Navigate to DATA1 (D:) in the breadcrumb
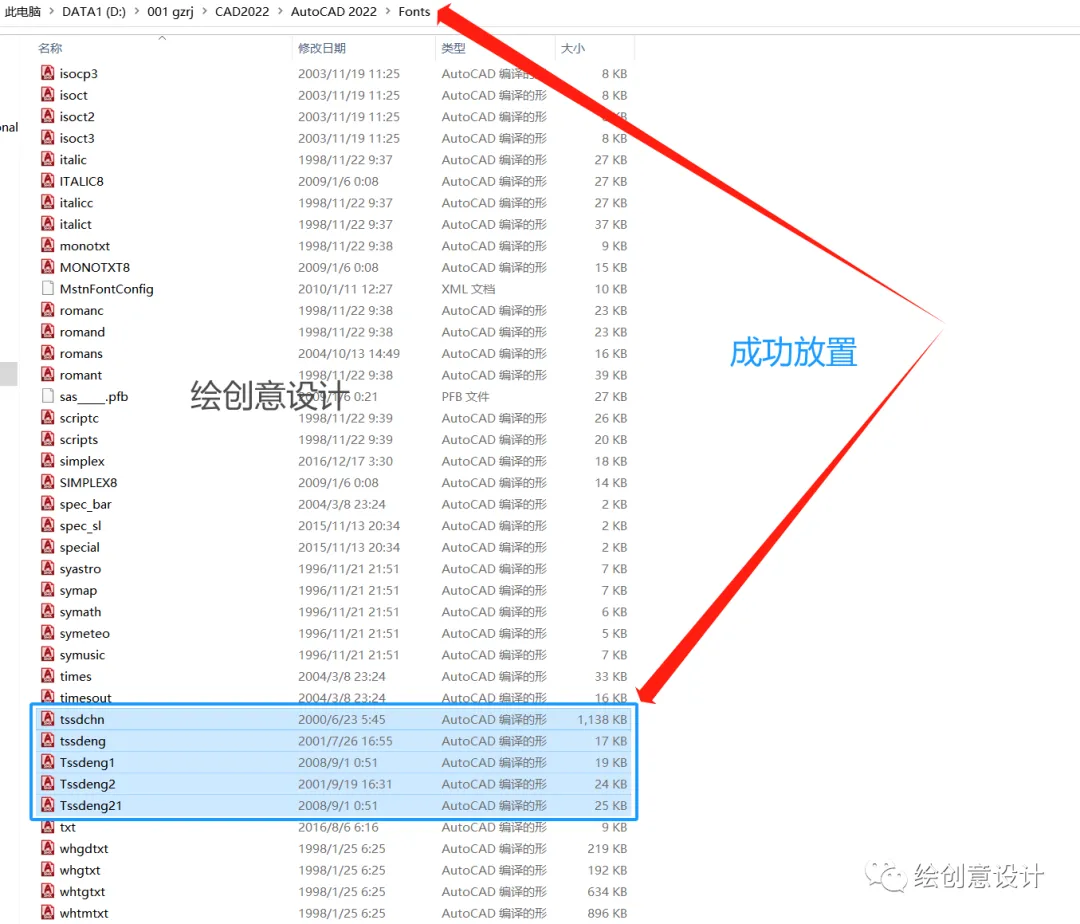Screen dimensions: 1080x924 [94, 12]
